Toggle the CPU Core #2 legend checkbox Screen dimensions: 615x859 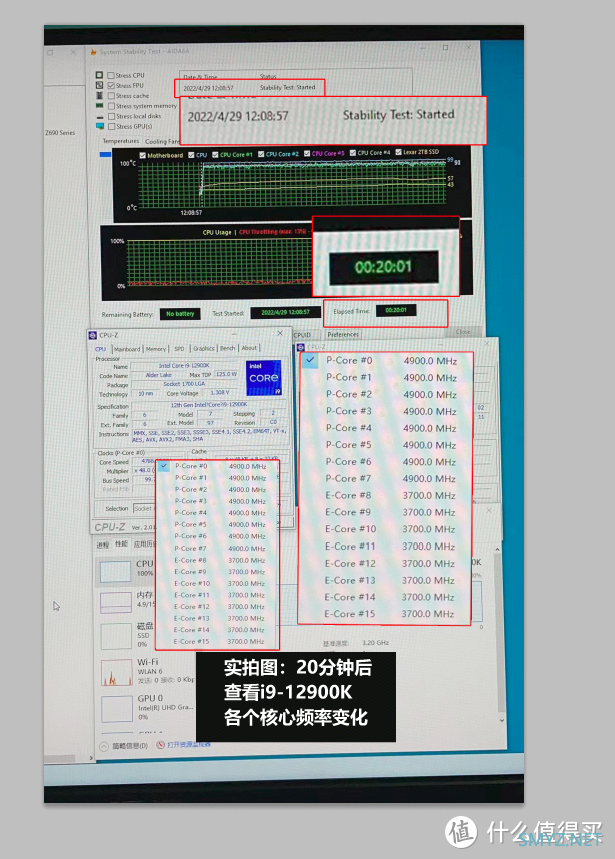261,154
